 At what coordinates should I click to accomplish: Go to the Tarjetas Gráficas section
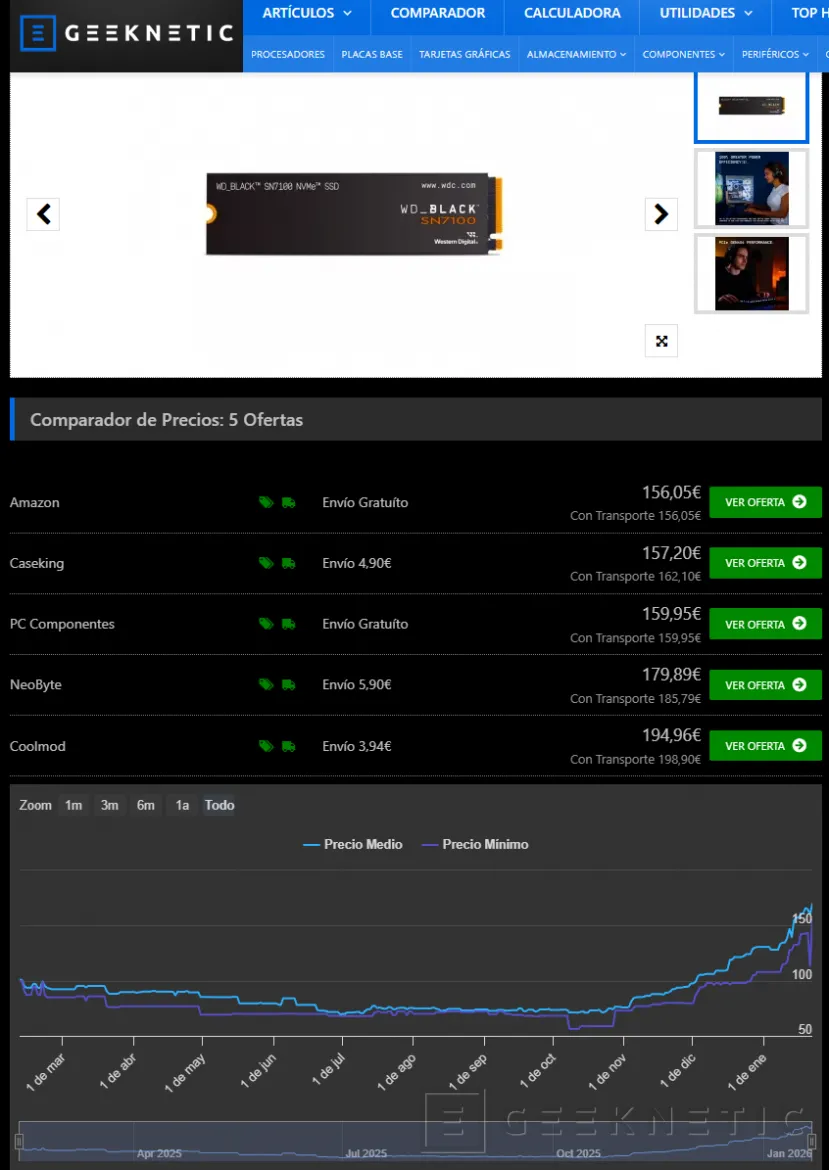pyautogui.click(x=464, y=54)
